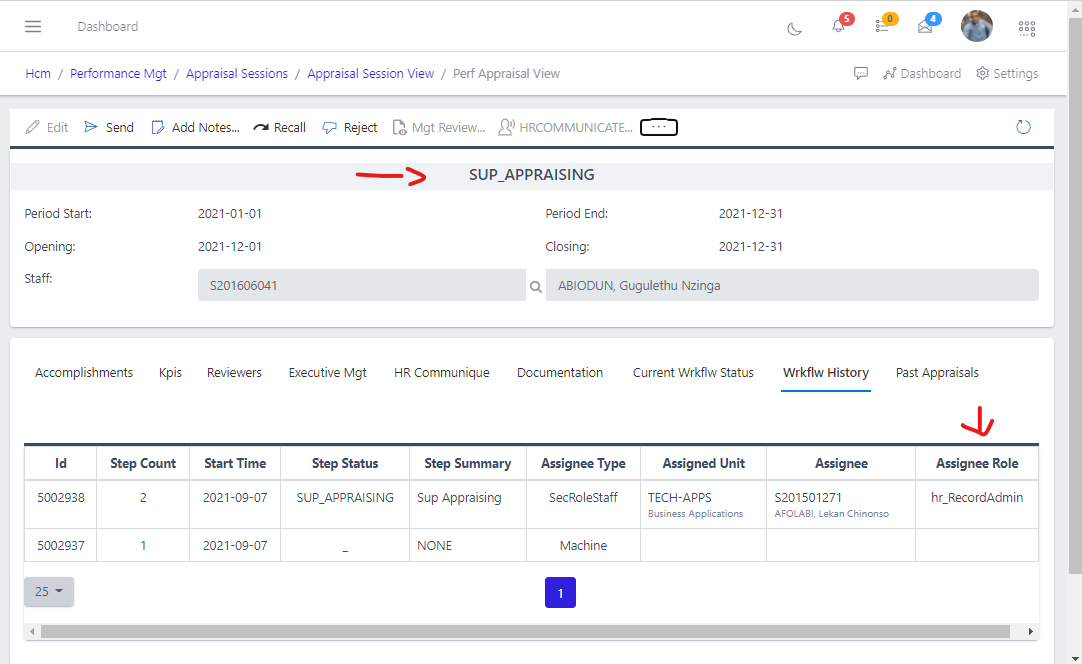Image resolution: width=1082 pixels, height=664 pixels.
Task: Open Settings gear link
Action: (x=1007, y=74)
